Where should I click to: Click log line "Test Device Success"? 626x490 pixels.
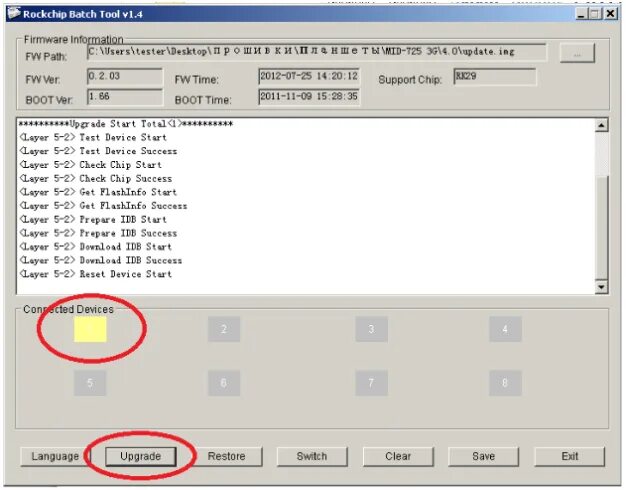pyautogui.click(x=98, y=151)
